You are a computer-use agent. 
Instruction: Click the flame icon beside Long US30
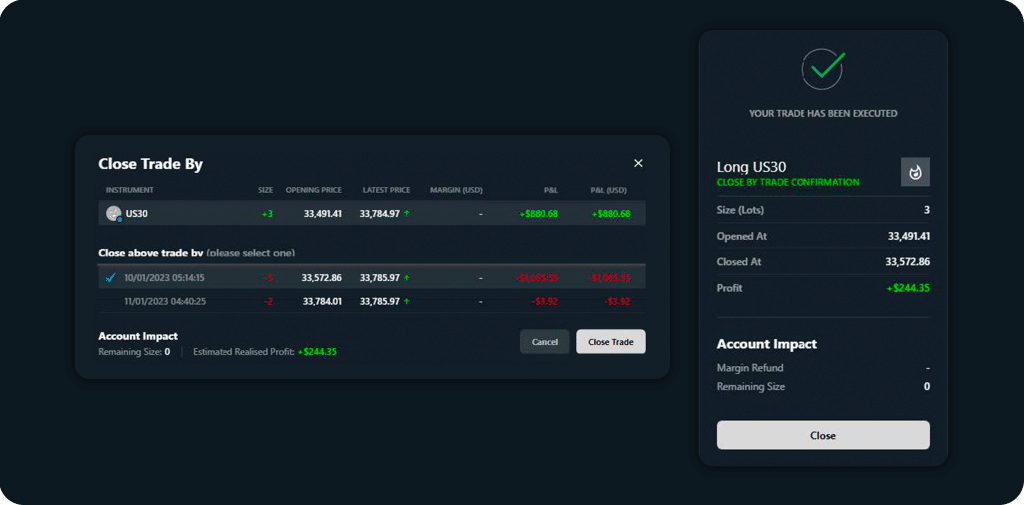tap(915, 172)
